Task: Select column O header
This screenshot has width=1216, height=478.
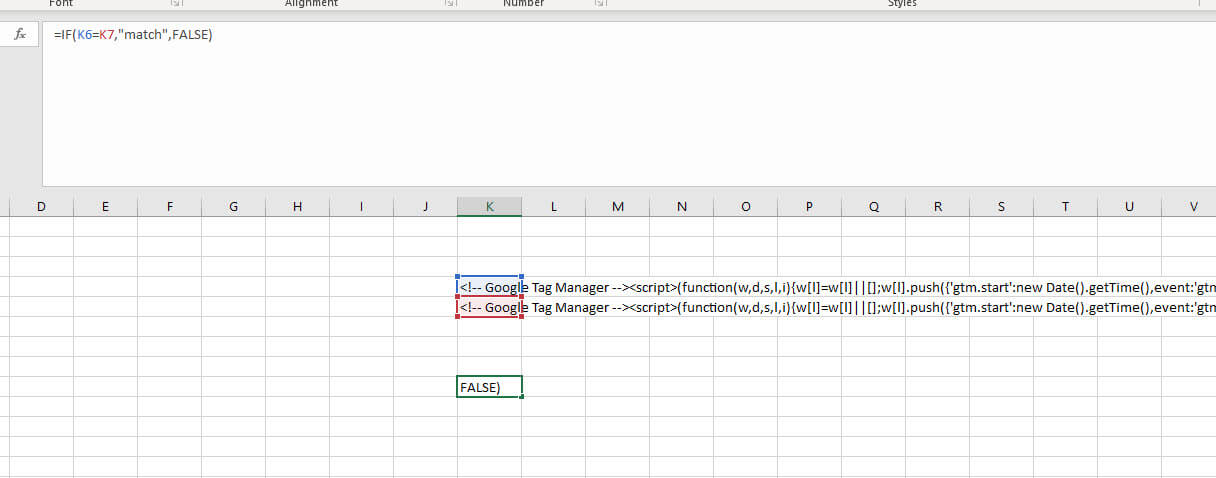Action: (x=745, y=206)
